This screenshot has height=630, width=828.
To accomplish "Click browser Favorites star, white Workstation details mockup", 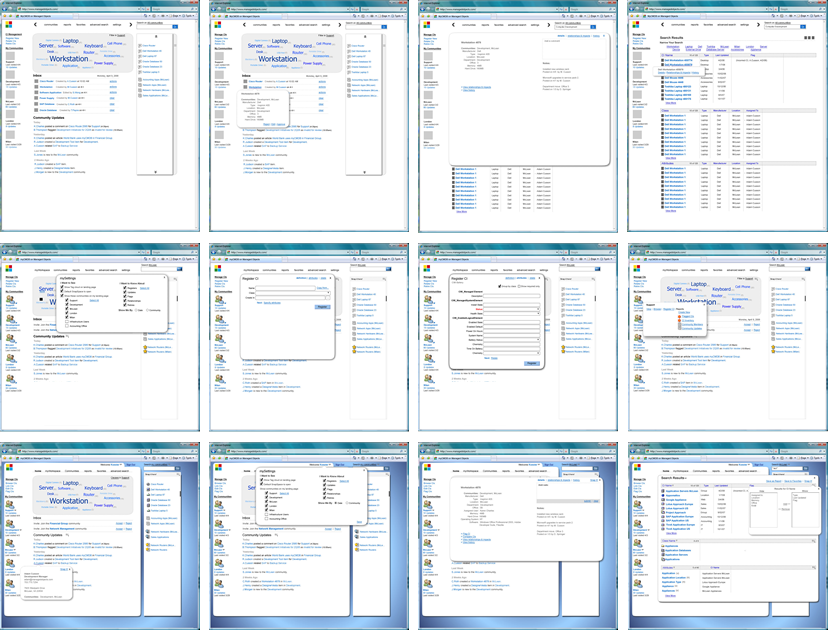I will tap(421, 16).
